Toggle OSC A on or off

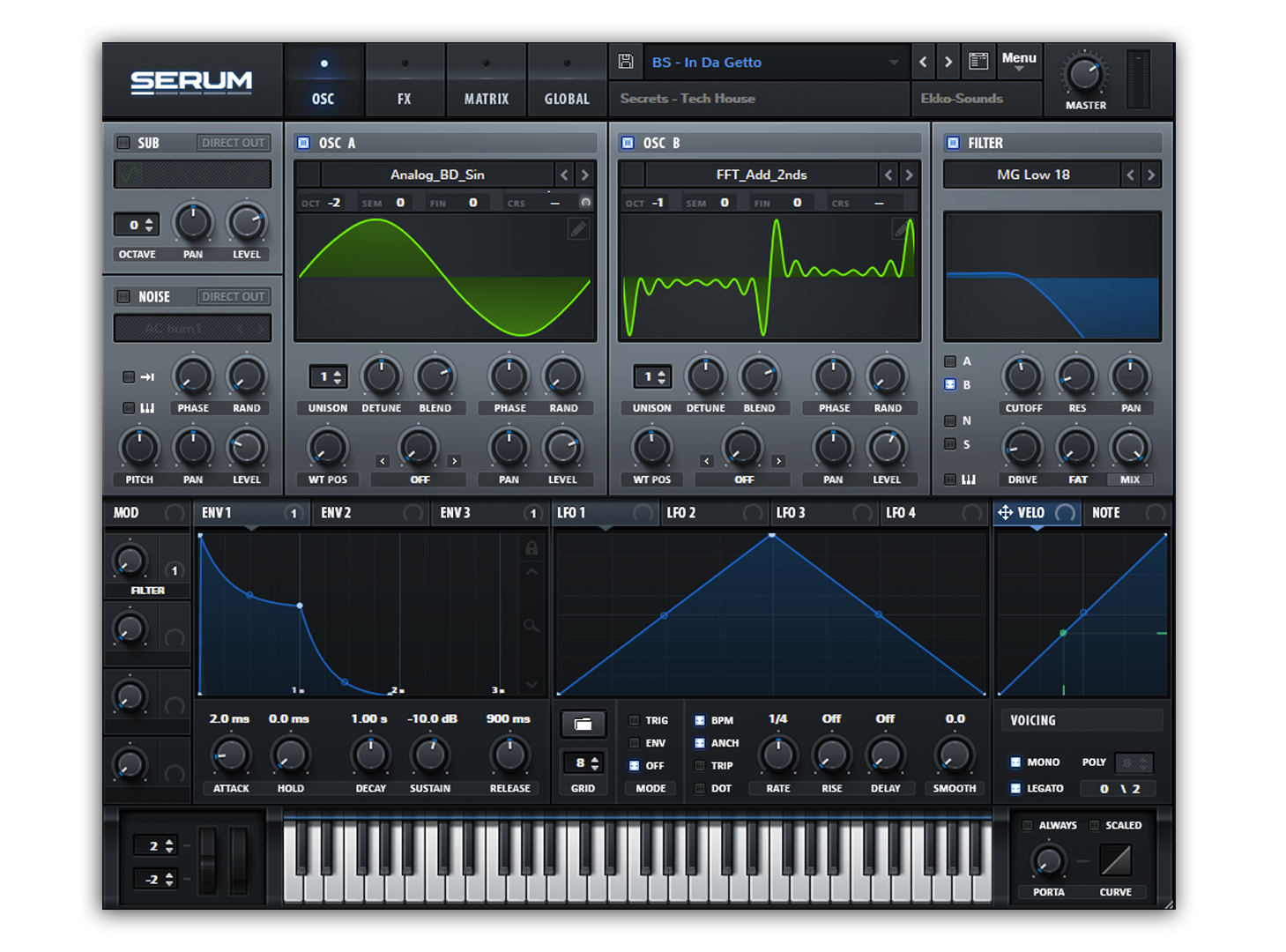click(x=304, y=143)
